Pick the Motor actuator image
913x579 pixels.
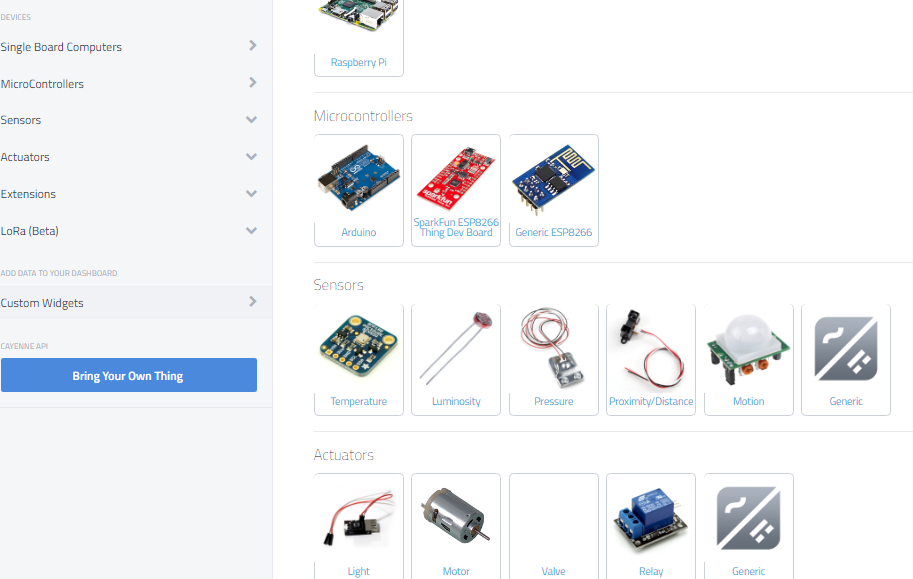(456, 516)
